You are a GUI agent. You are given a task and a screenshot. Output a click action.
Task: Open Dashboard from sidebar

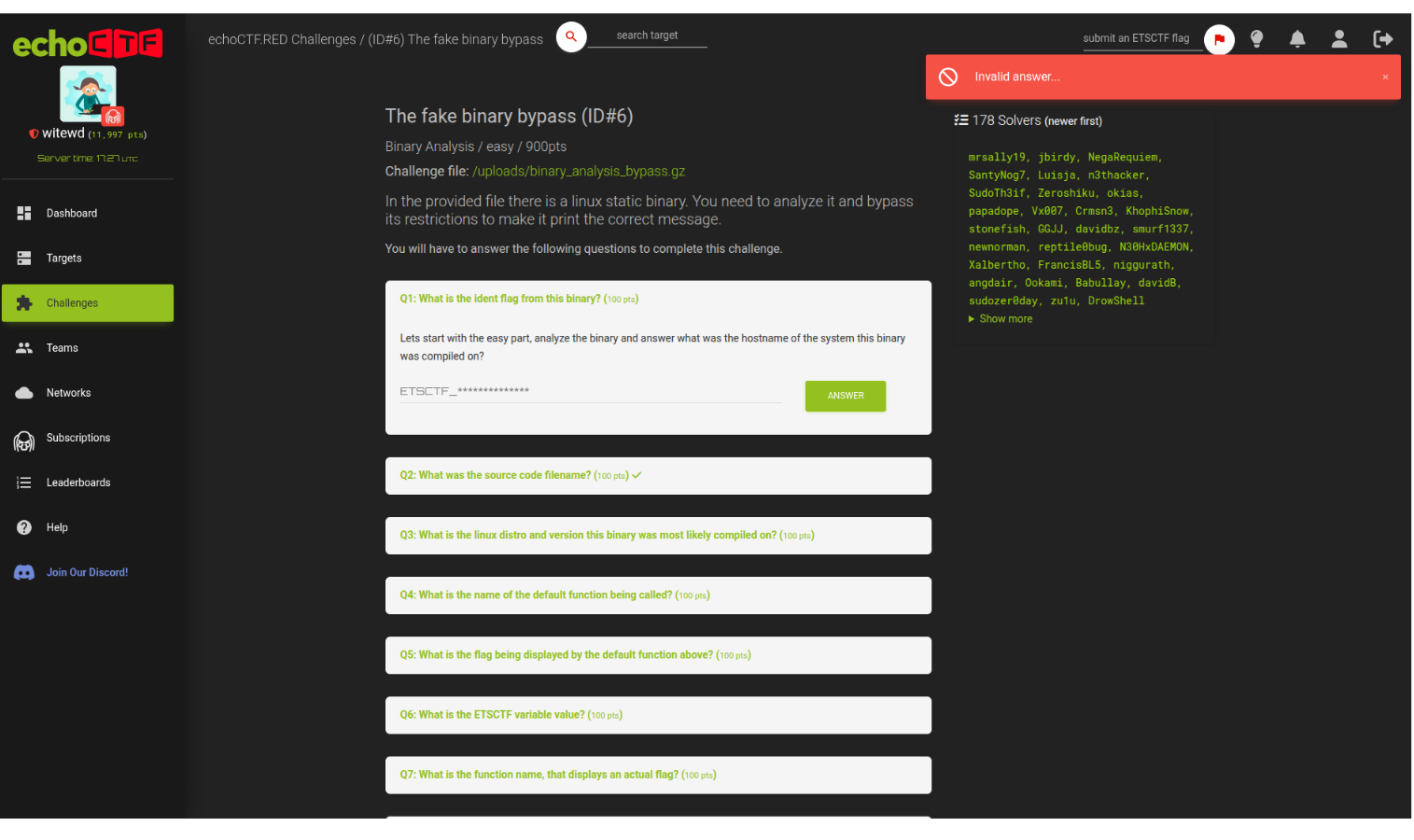72,214
